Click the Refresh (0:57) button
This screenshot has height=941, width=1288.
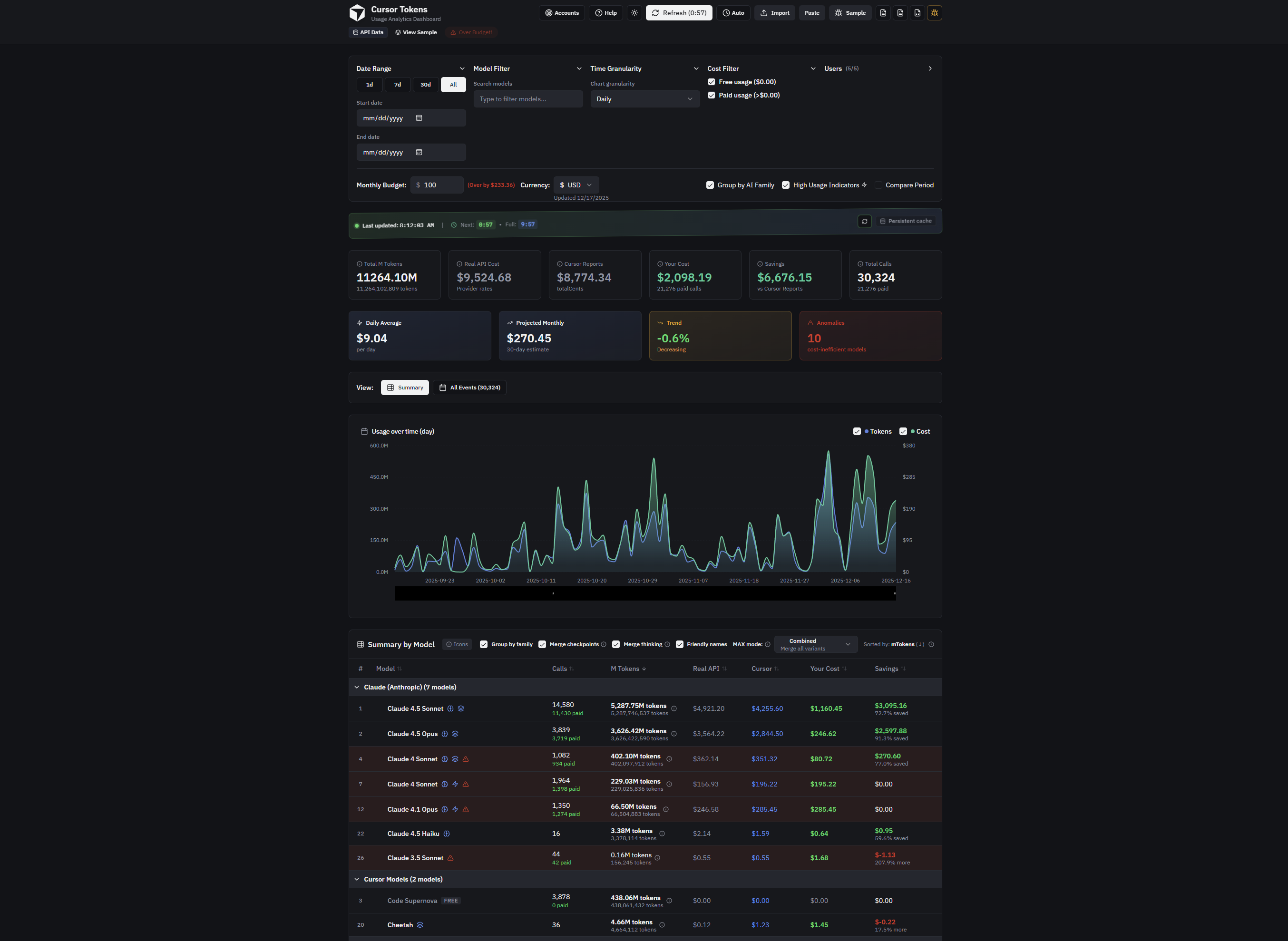(678, 12)
